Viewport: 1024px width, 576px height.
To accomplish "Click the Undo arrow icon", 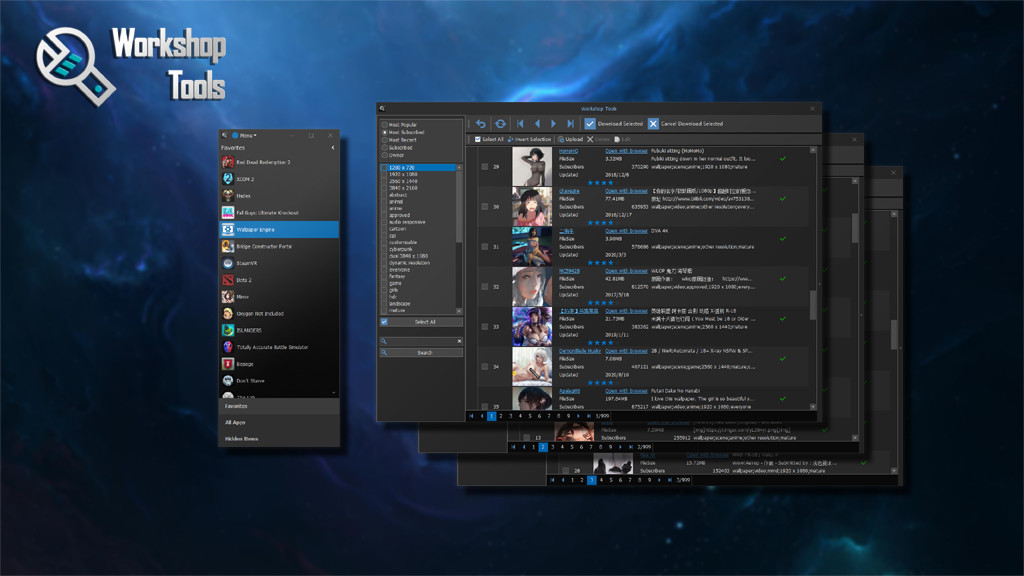I will pyautogui.click(x=481, y=122).
